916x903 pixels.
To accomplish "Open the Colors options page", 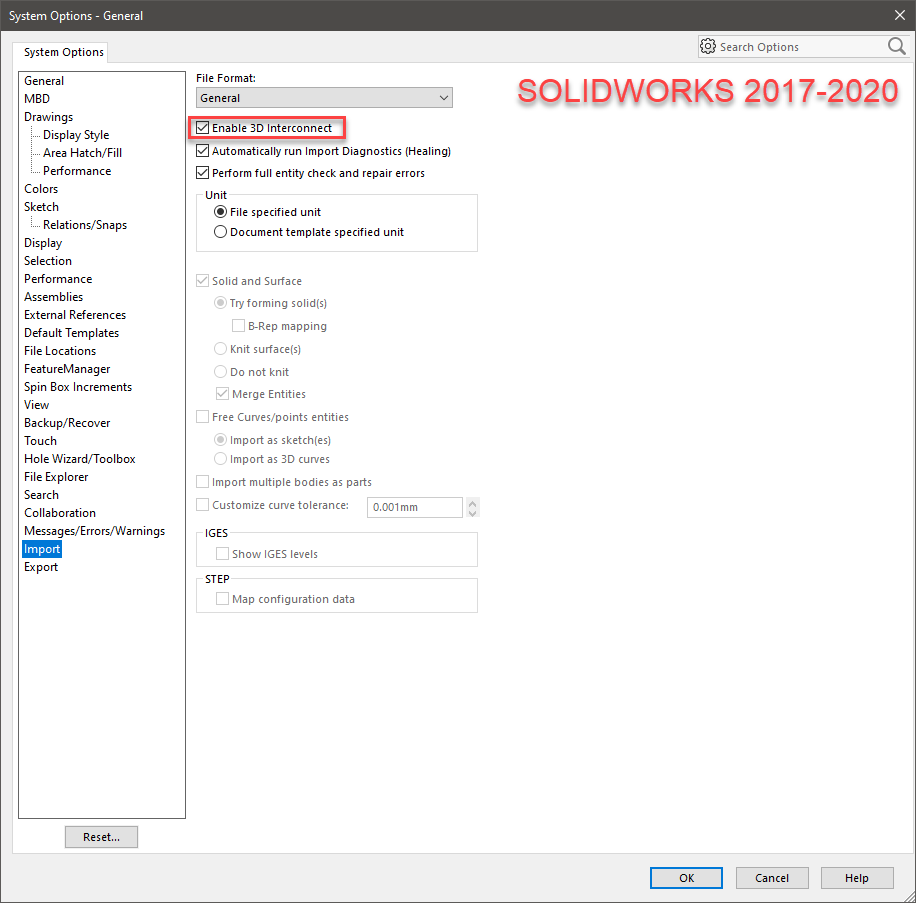I will click(x=41, y=189).
